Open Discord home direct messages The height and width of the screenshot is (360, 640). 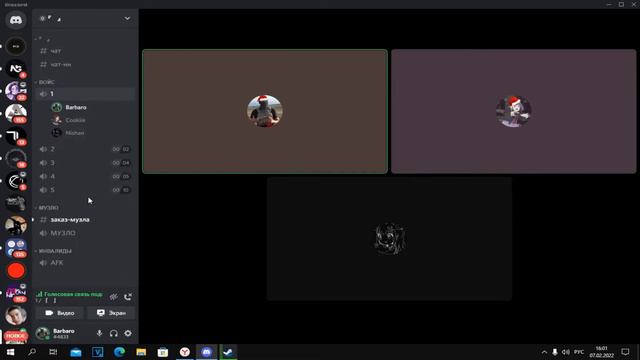16,20
